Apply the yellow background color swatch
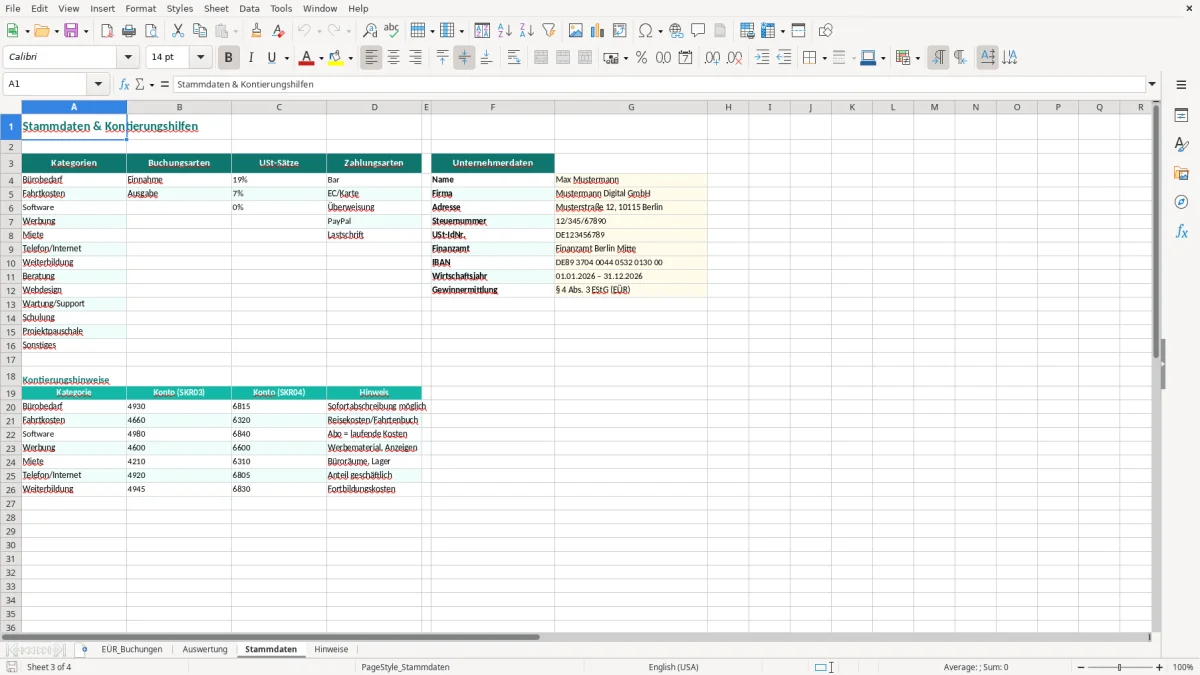The width and height of the screenshot is (1200, 675). 336,58
